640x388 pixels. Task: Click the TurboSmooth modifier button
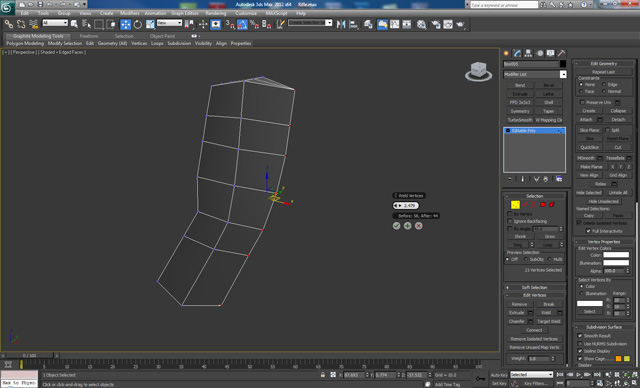(520, 120)
